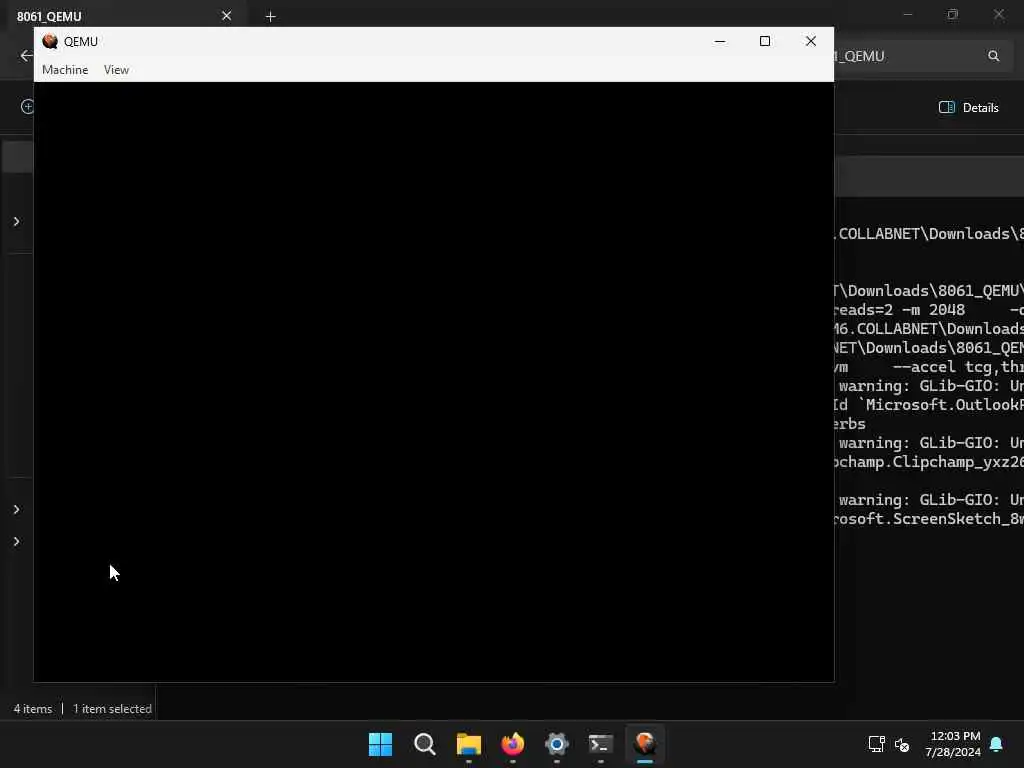
Task: Open taskbar Search
Action: click(x=424, y=744)
